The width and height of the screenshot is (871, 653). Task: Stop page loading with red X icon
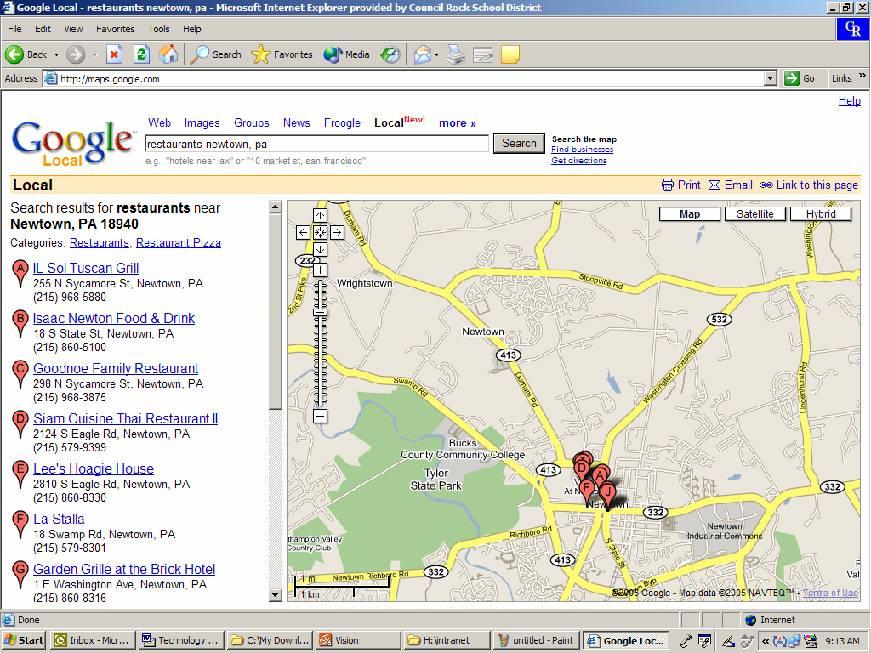[114, 54]
